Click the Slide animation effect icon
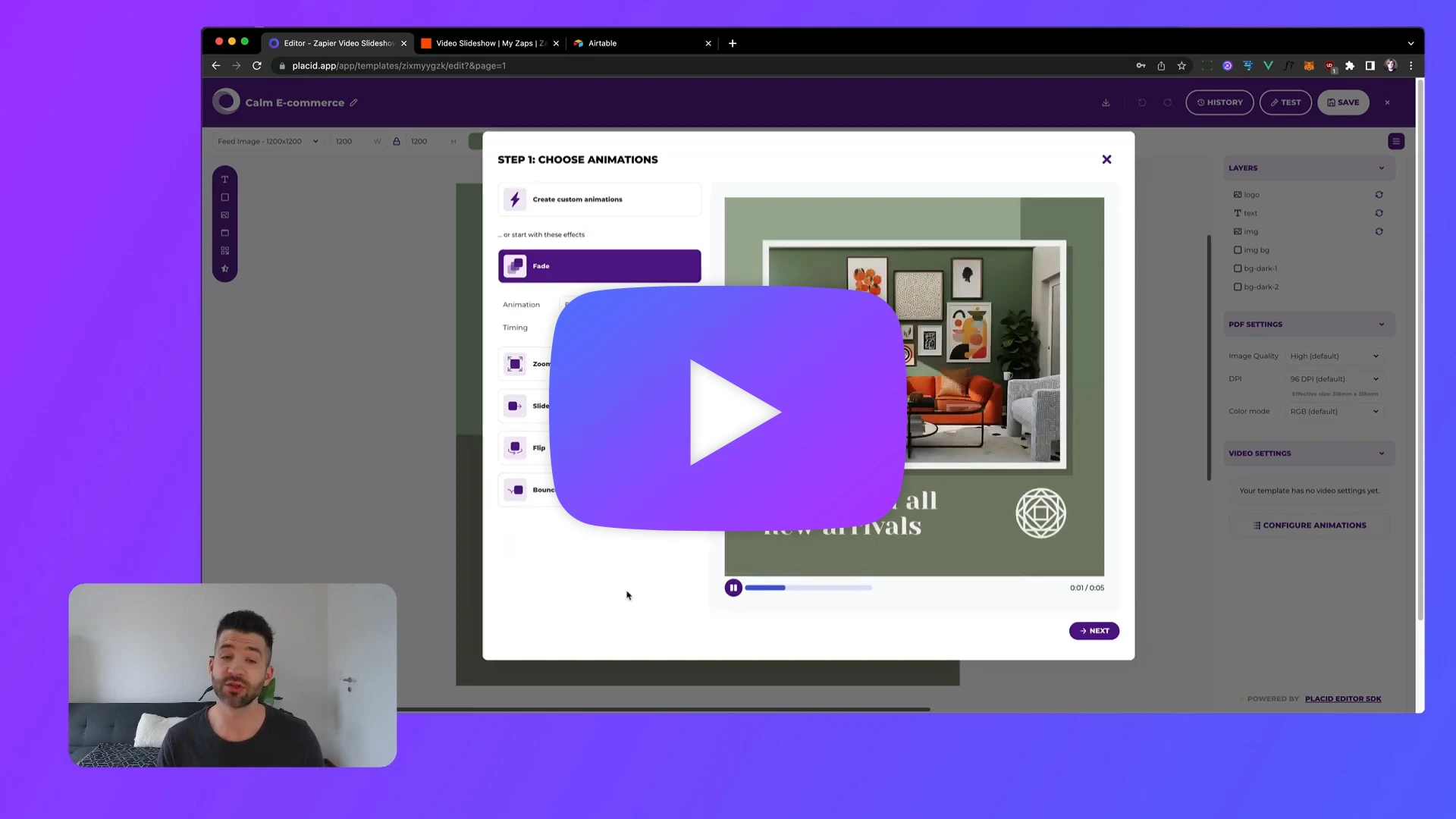1456x819 pixels. click(x=515, y=406)
